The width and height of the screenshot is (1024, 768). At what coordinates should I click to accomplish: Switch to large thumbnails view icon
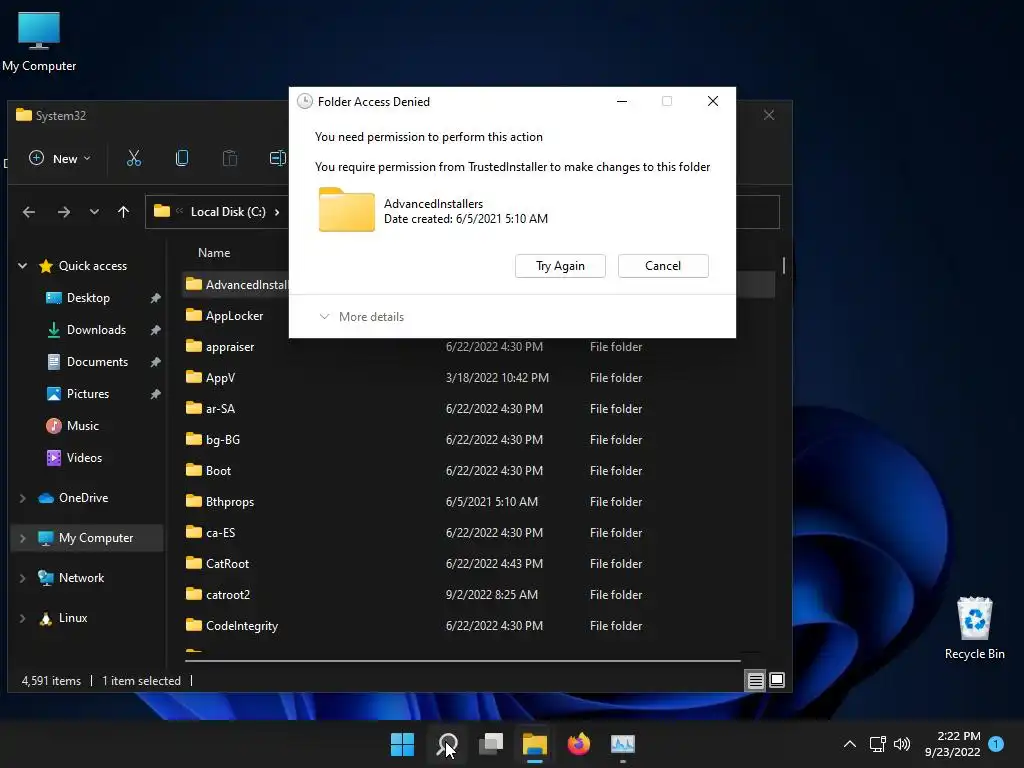[x=776, y=680]
